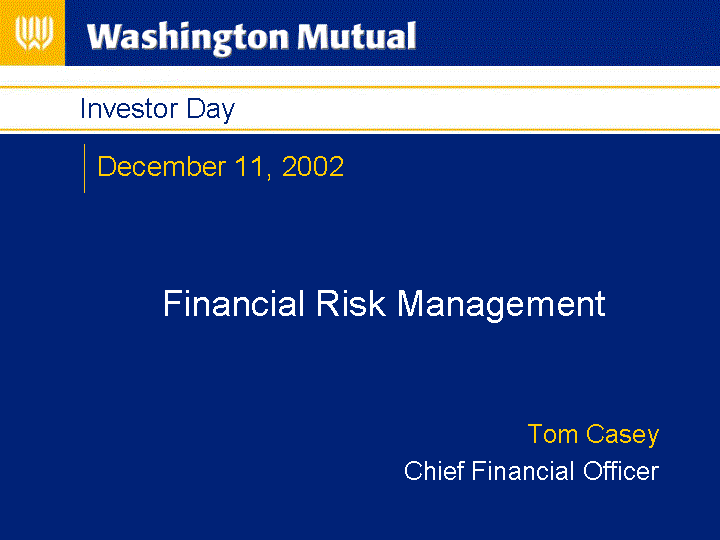
Task: Click the word Financial in the job title
Action: point(523,471)
